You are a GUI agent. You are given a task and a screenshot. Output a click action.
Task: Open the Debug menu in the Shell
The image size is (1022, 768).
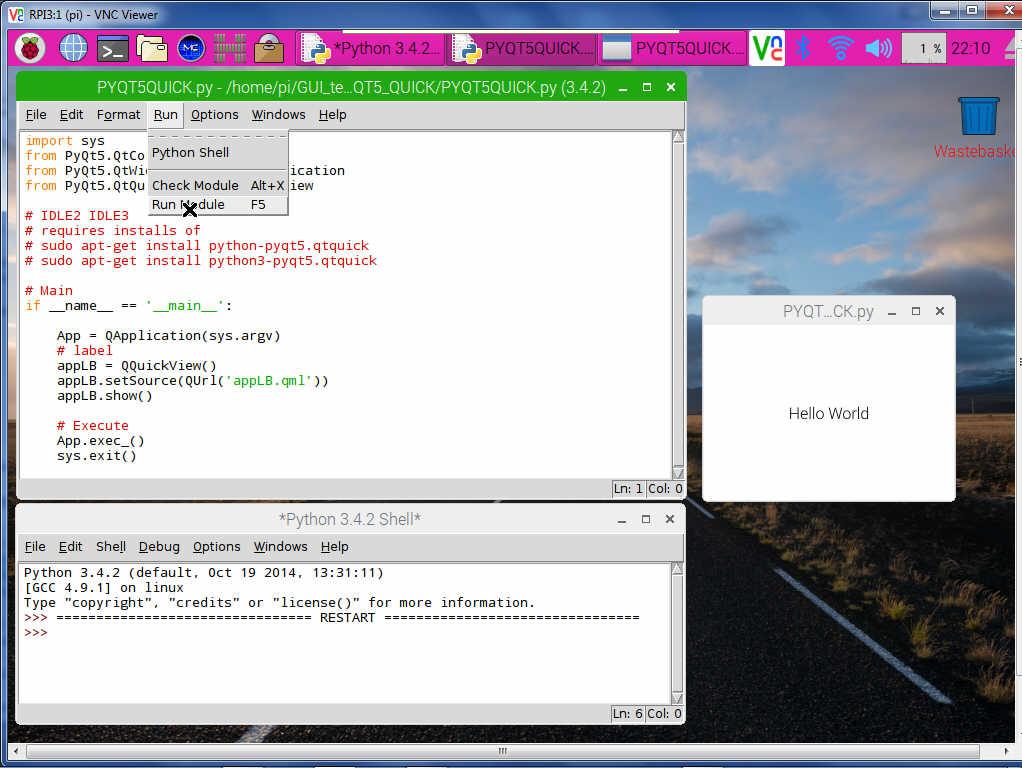pos(159,547)
